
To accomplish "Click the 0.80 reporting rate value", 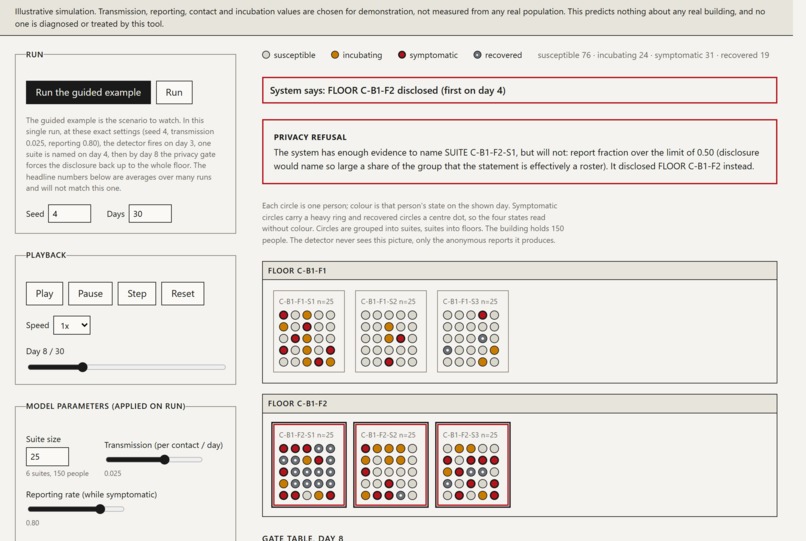I will pos(32,523).
